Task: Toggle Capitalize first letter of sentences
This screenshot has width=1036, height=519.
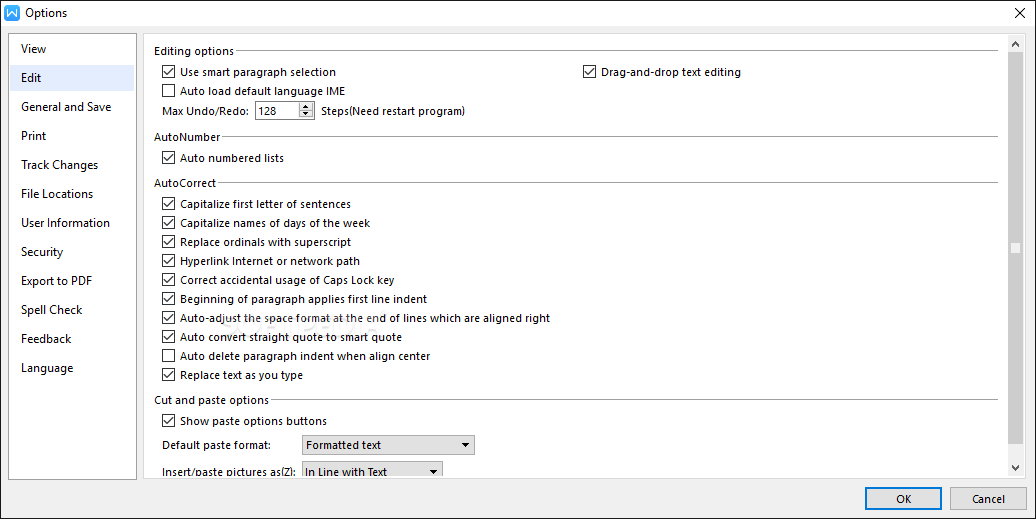Action: pos(168,203)
